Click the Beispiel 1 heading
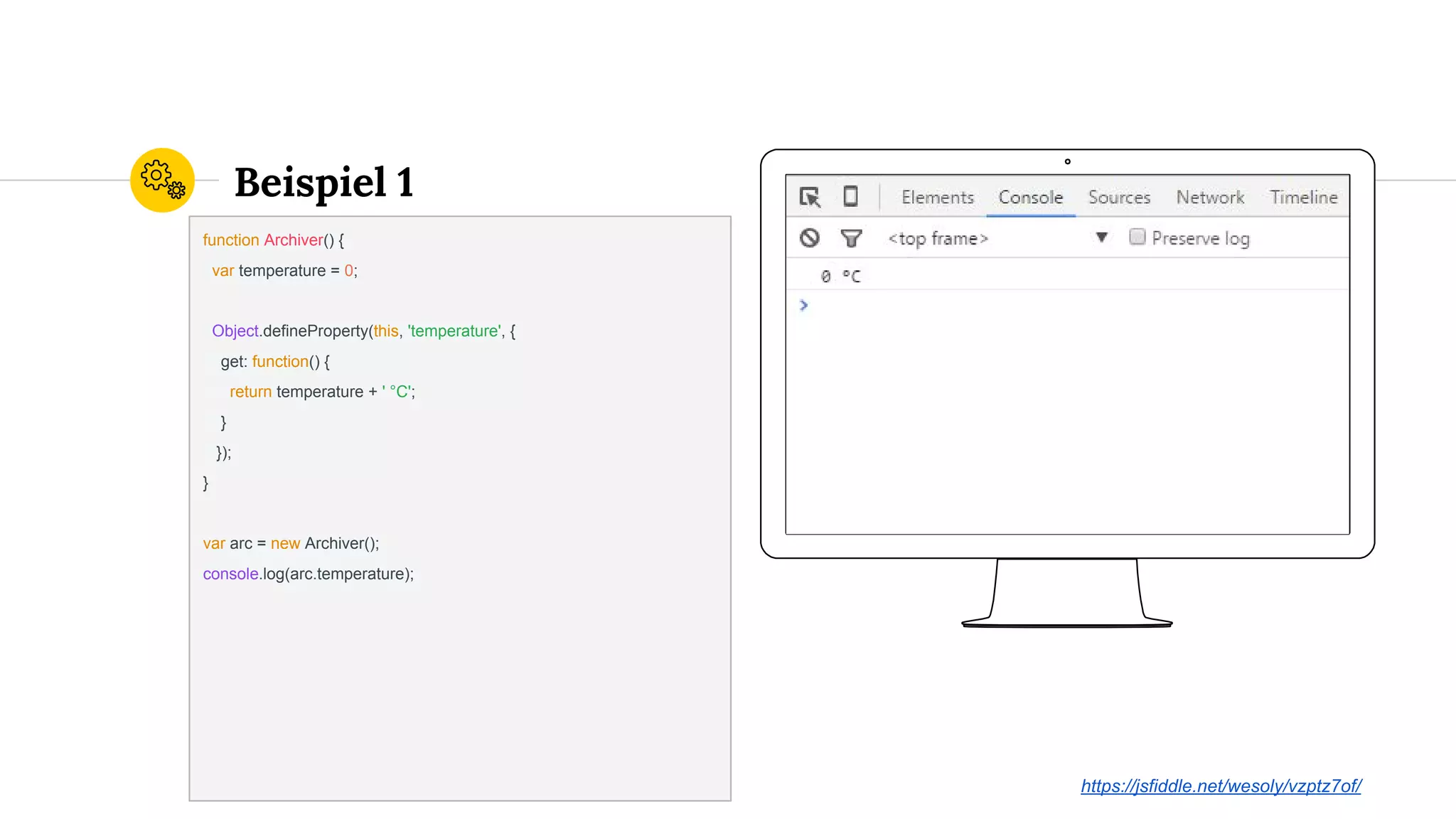1456x819 pixels. tap(324, 183)
